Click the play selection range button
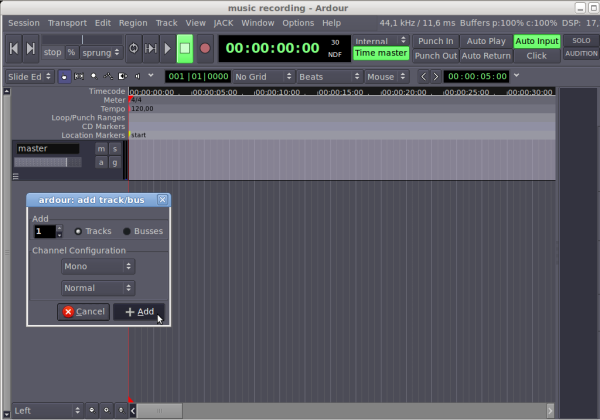The width and height of the screenshot is (600, 420). point(150,49)
